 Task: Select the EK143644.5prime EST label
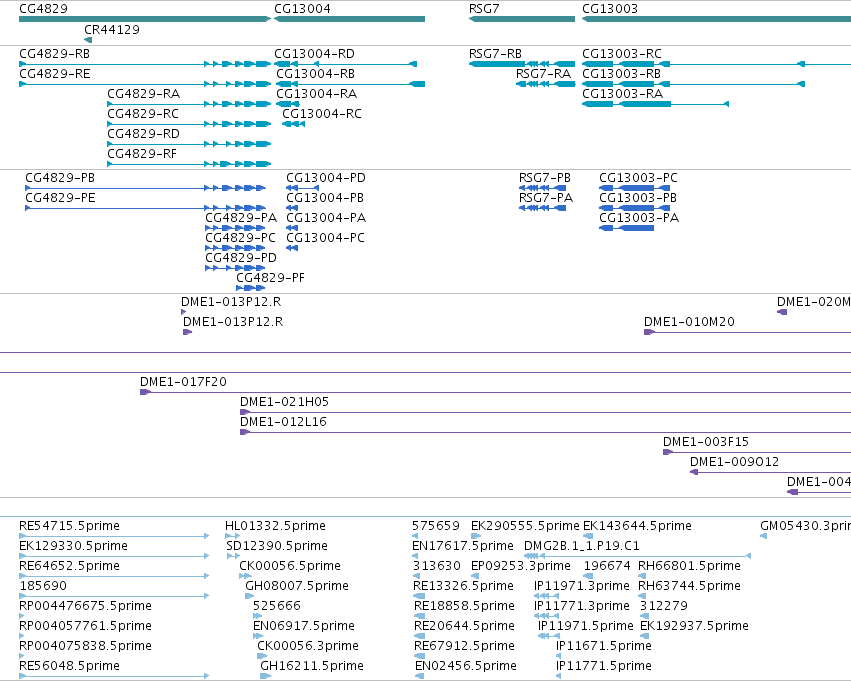pos(637,526)
